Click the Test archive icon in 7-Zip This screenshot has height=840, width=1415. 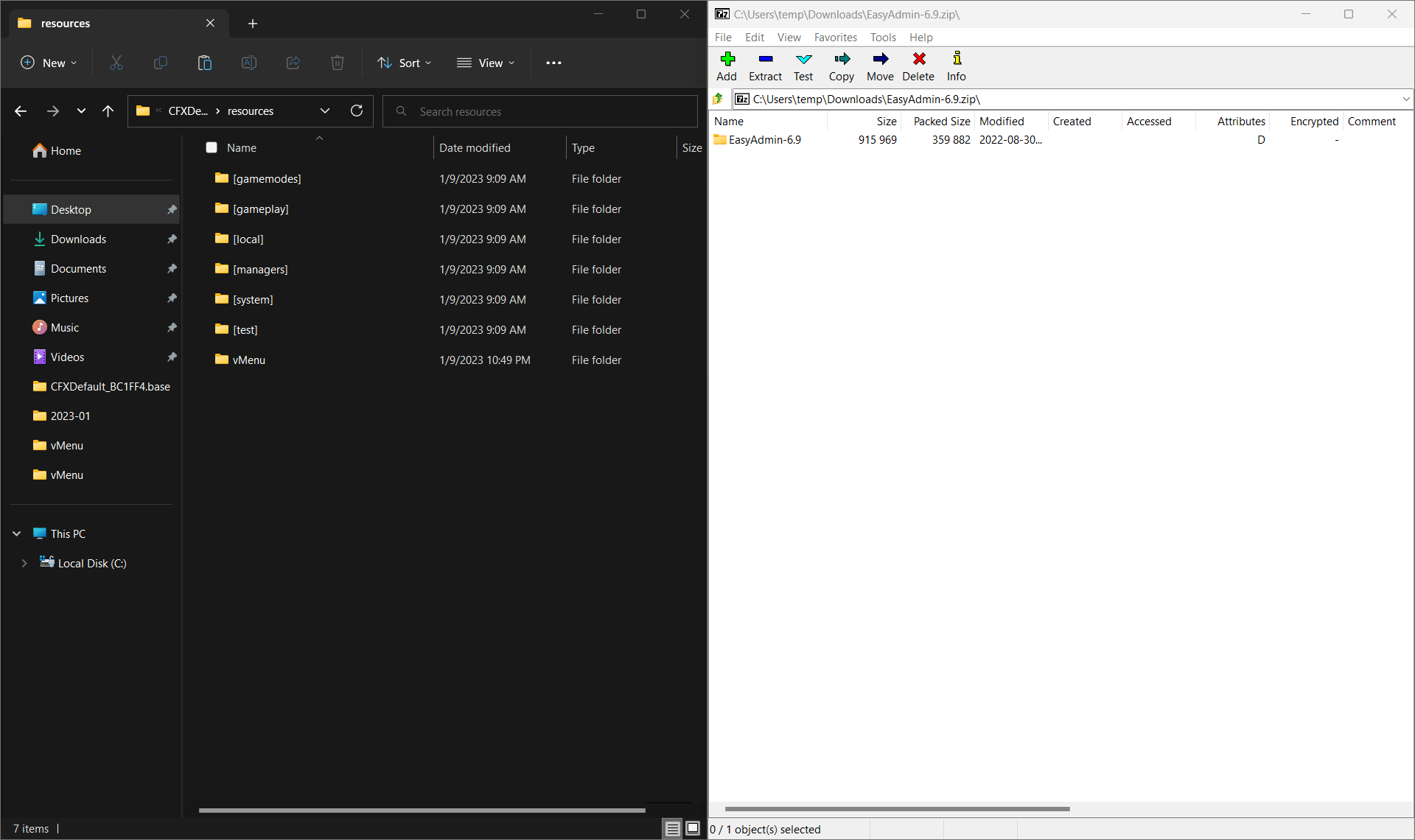pos(803,66)
